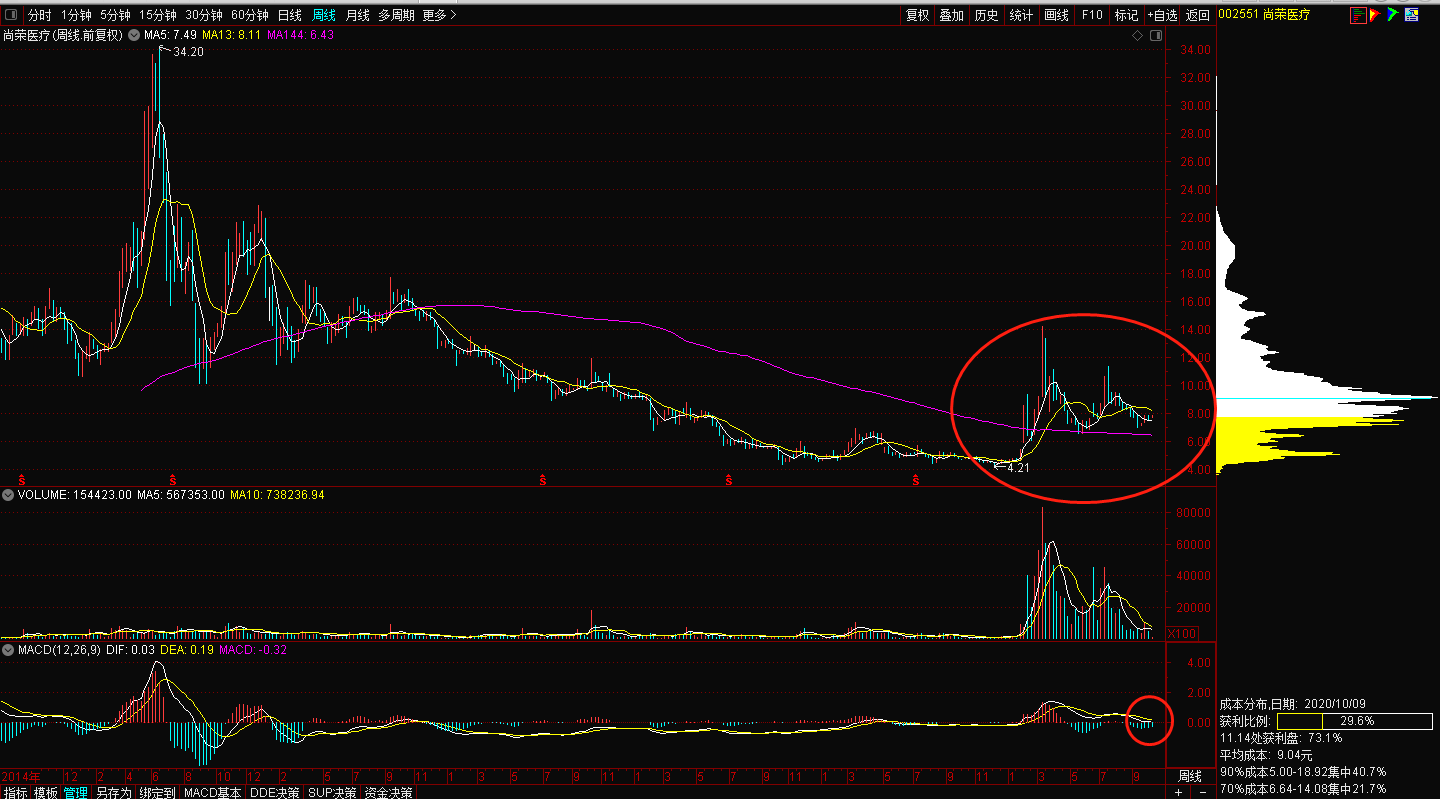Click the blue-green flag icon at top right
This screenshot has width=1440, height=799.
coord(1392,15)
